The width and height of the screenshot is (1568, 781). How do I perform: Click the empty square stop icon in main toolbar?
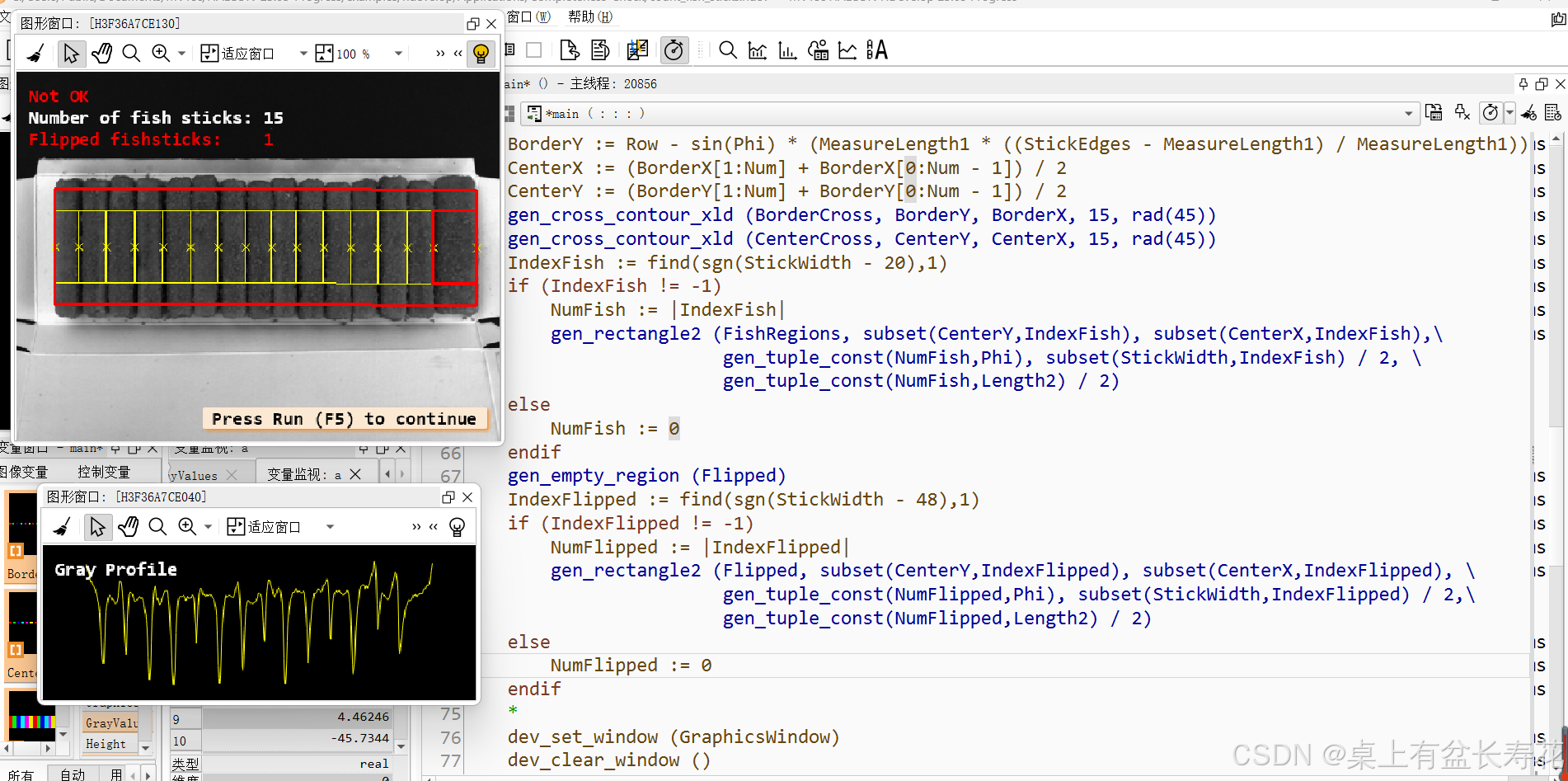point(534,50)
